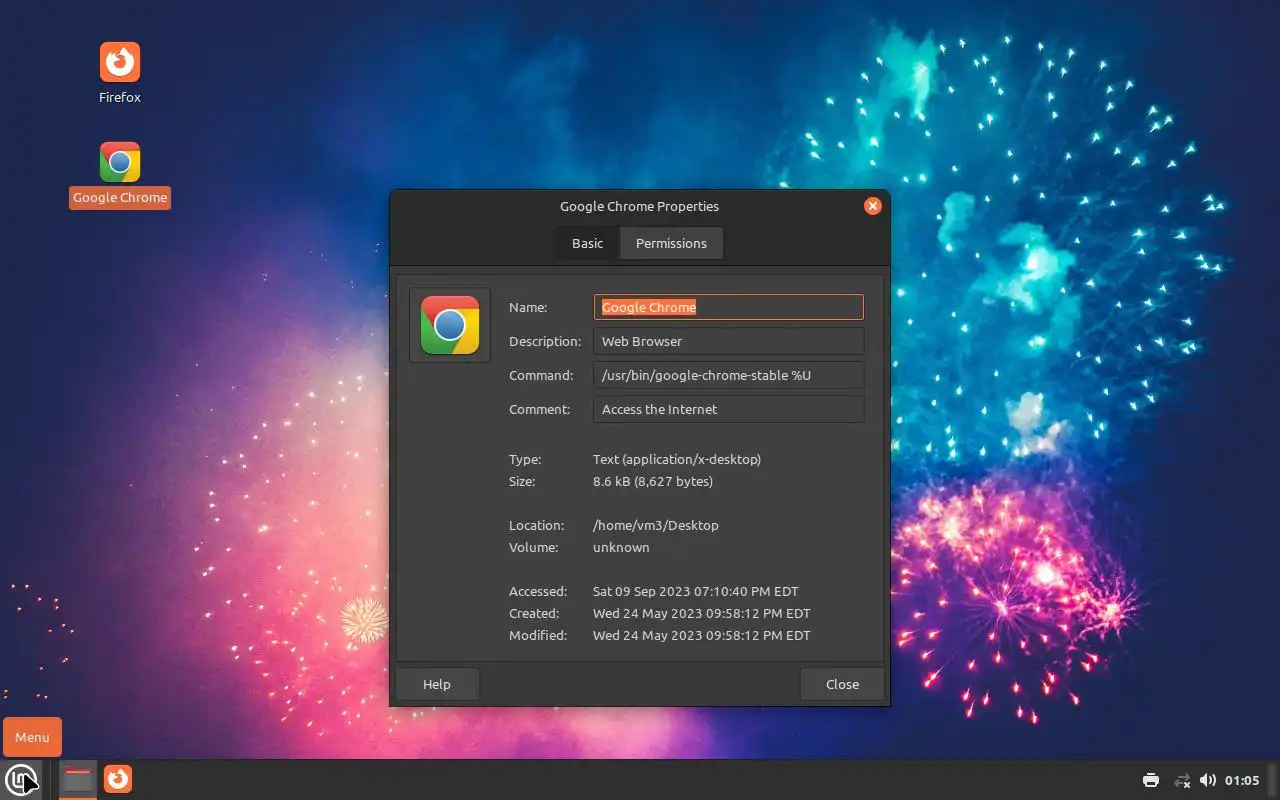Click the Type value Text (application/x-desktop)
Image resolution: width=1280 pixels, height=800 pixels.
click(677, 459)
